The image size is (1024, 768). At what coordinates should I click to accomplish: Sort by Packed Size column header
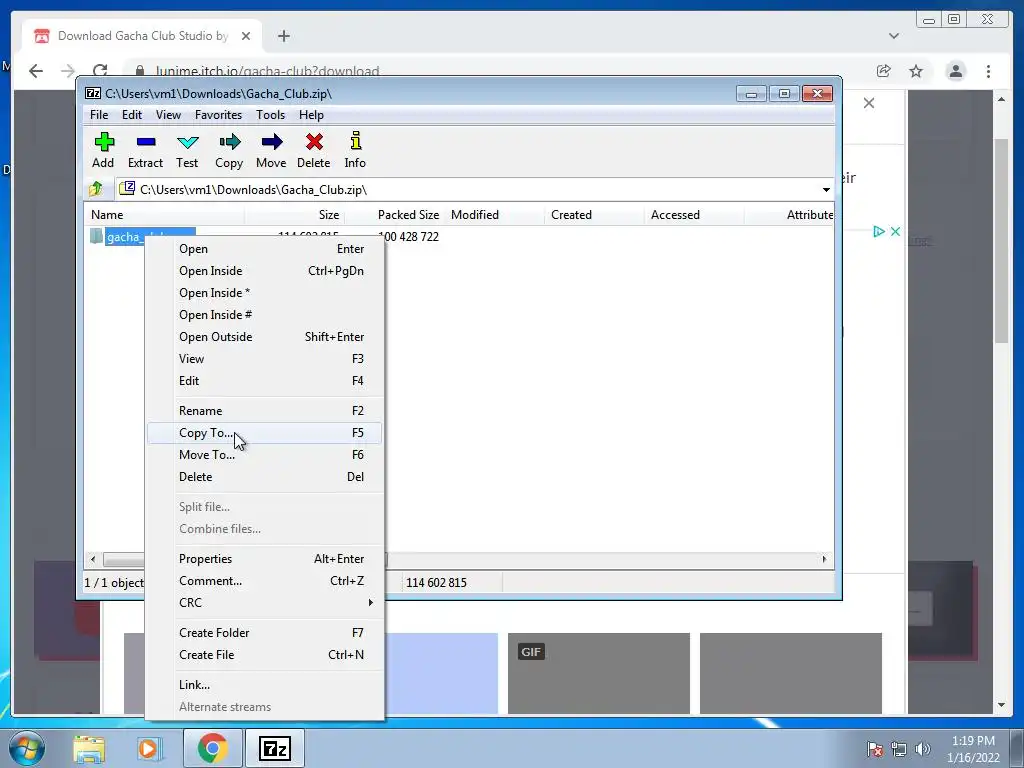(394, 215)
